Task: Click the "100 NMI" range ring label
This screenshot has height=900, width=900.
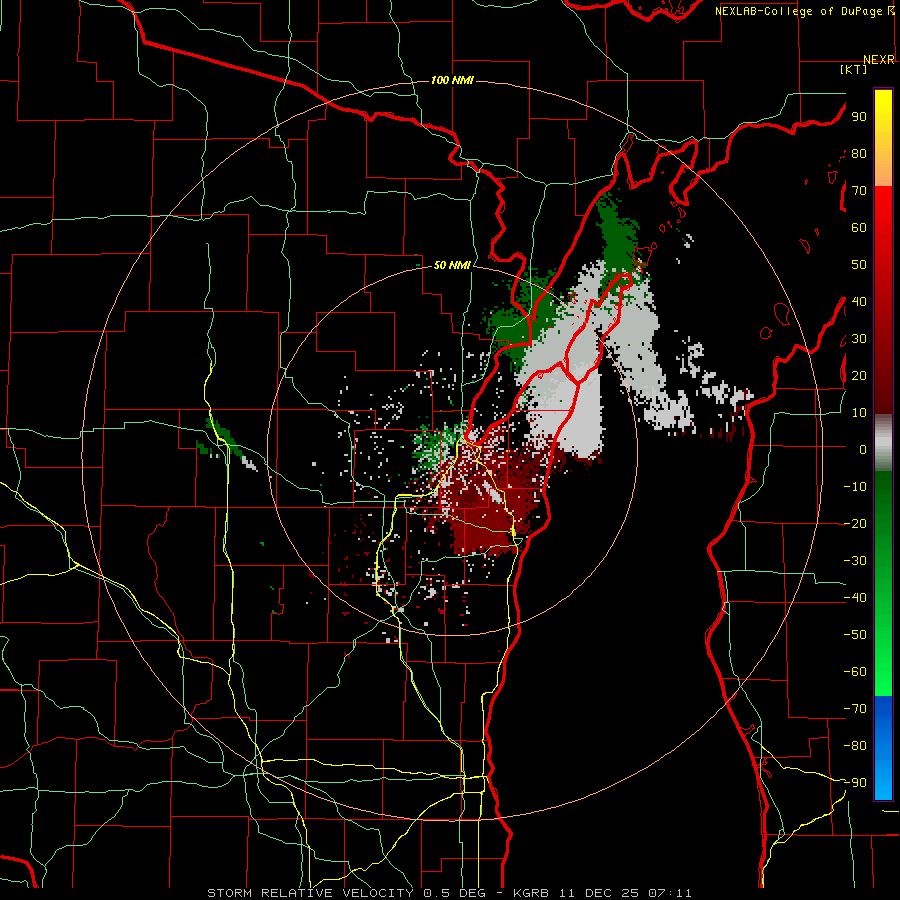Action: pos(452,80)
